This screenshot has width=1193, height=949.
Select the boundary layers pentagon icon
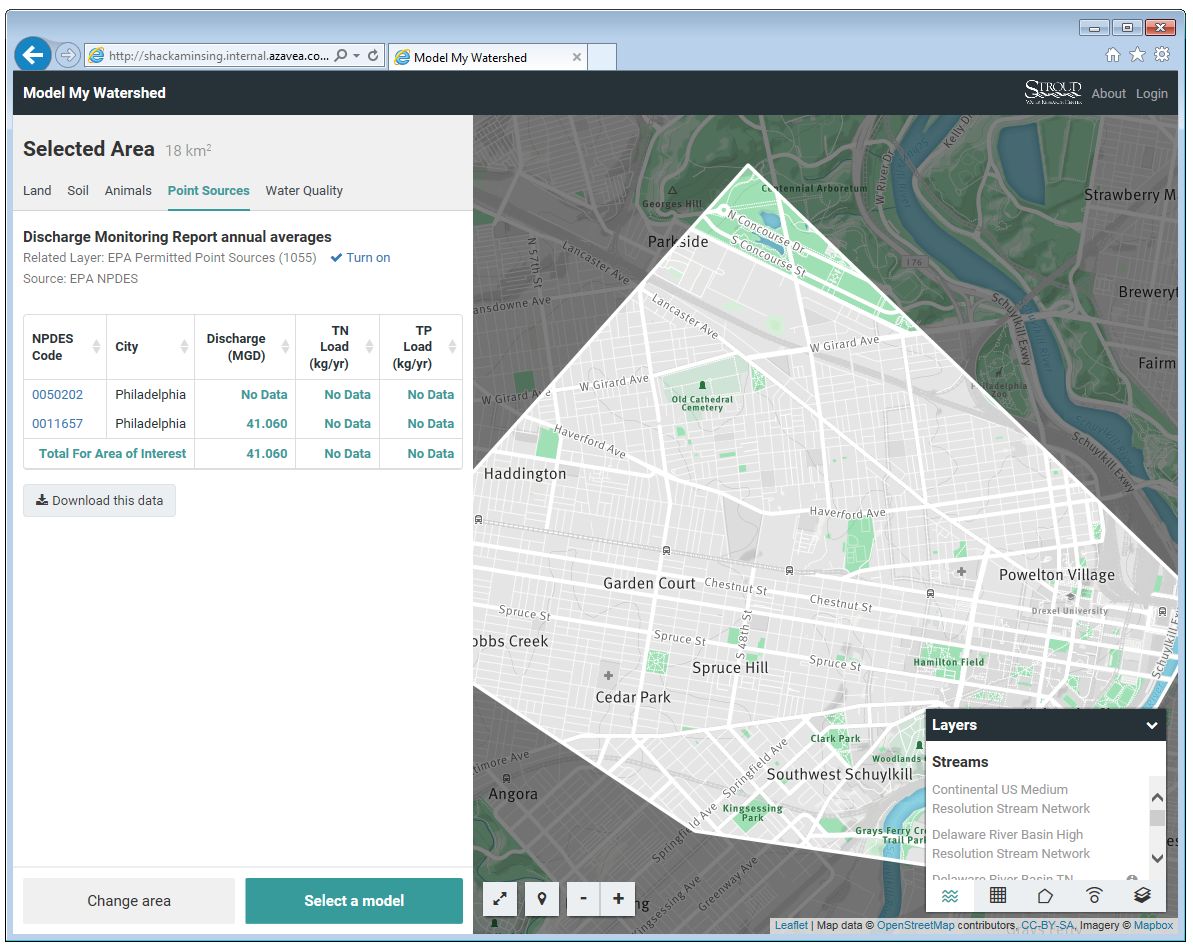point(1045,896)
